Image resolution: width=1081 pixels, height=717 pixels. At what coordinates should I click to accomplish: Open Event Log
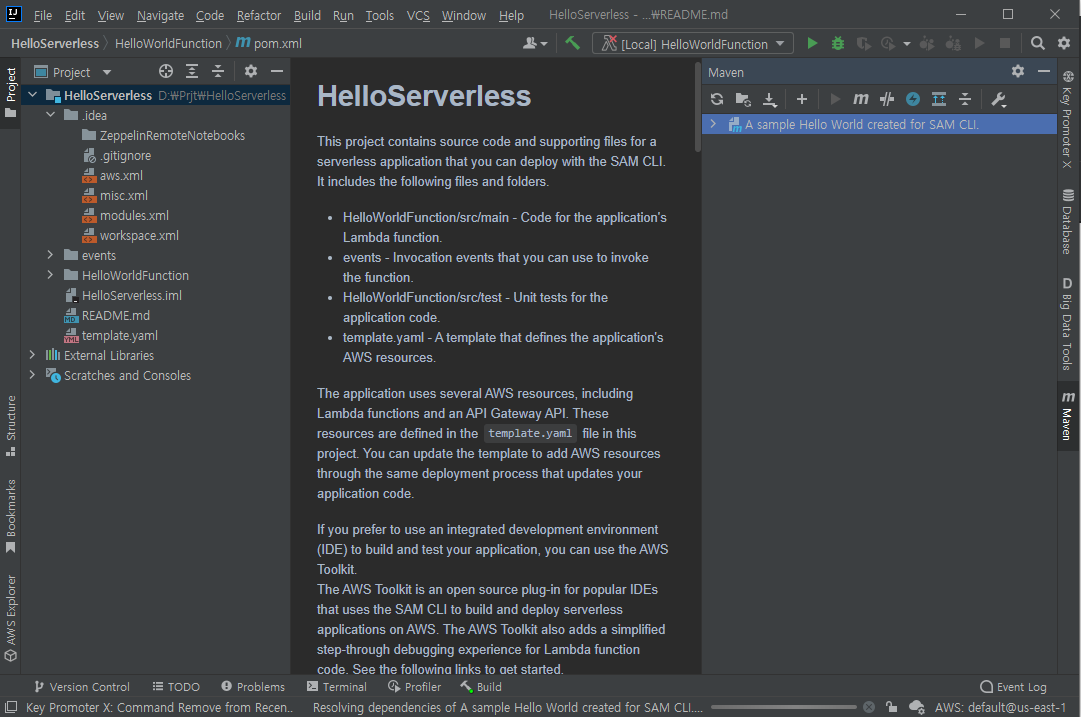point(1013,687)
